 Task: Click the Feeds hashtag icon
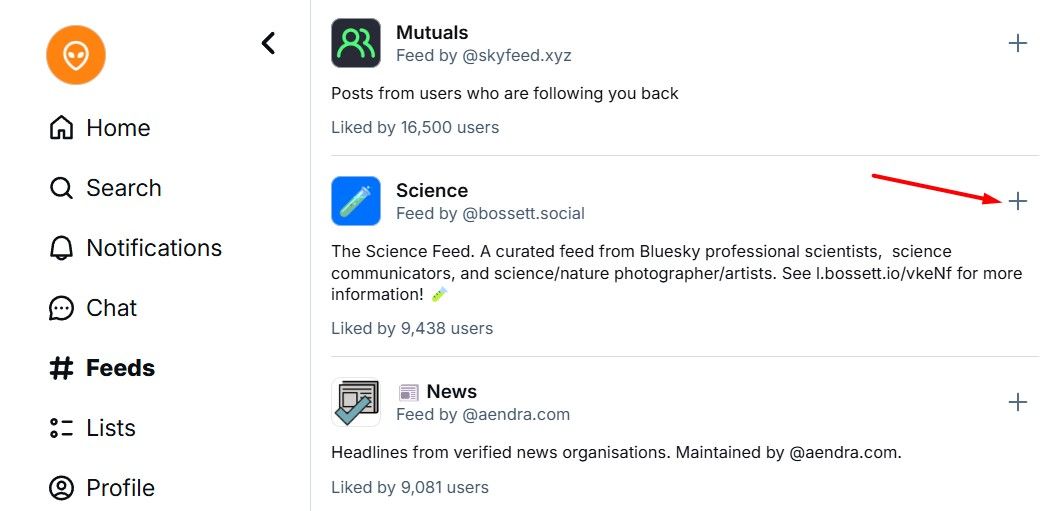(x=61, y=368)
